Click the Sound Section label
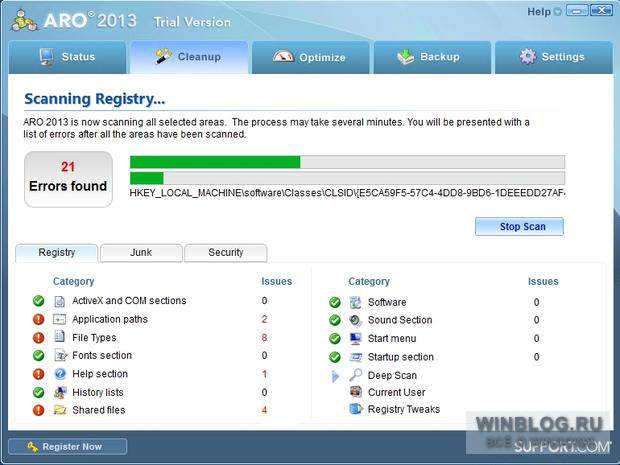The width and height of the screenshot is (620, 465). tap(400, 320)
